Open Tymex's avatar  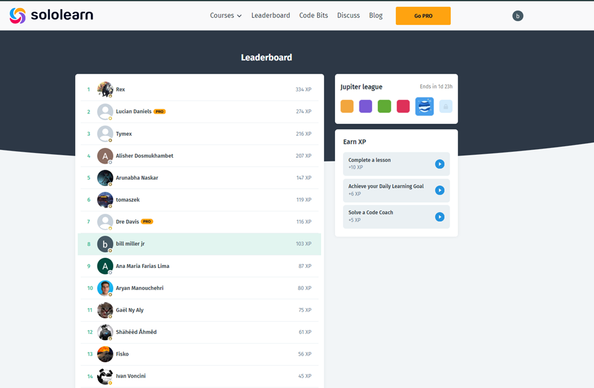(105, 134)
